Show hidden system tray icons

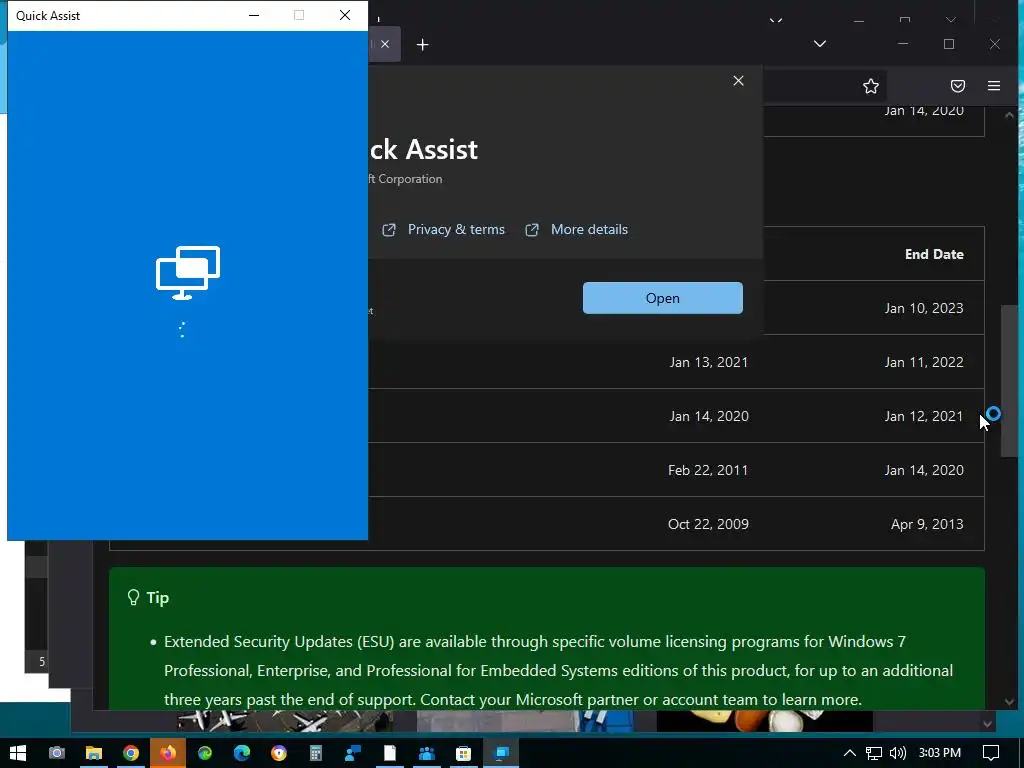850,753
